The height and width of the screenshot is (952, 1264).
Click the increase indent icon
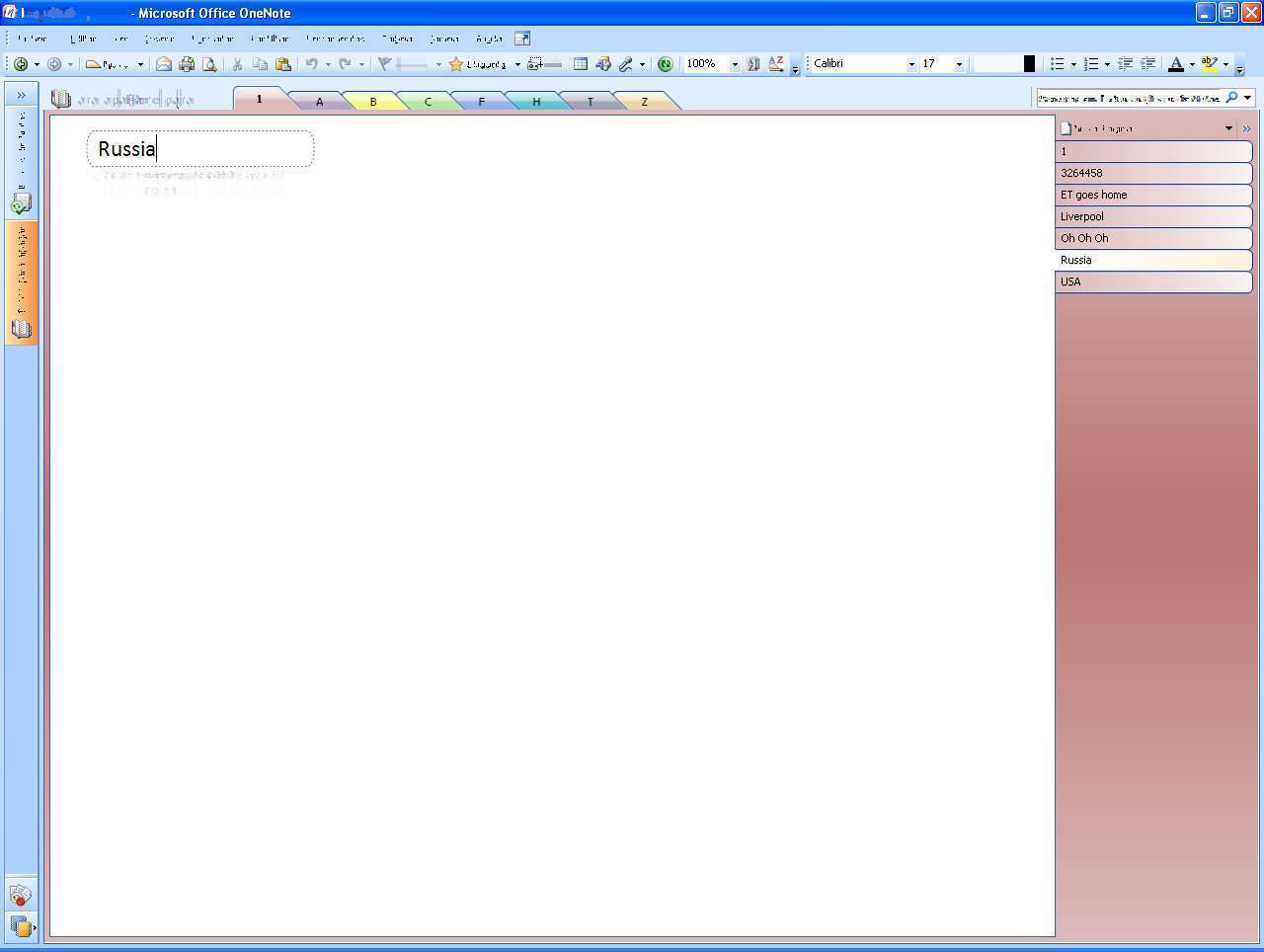[1147, 64]
